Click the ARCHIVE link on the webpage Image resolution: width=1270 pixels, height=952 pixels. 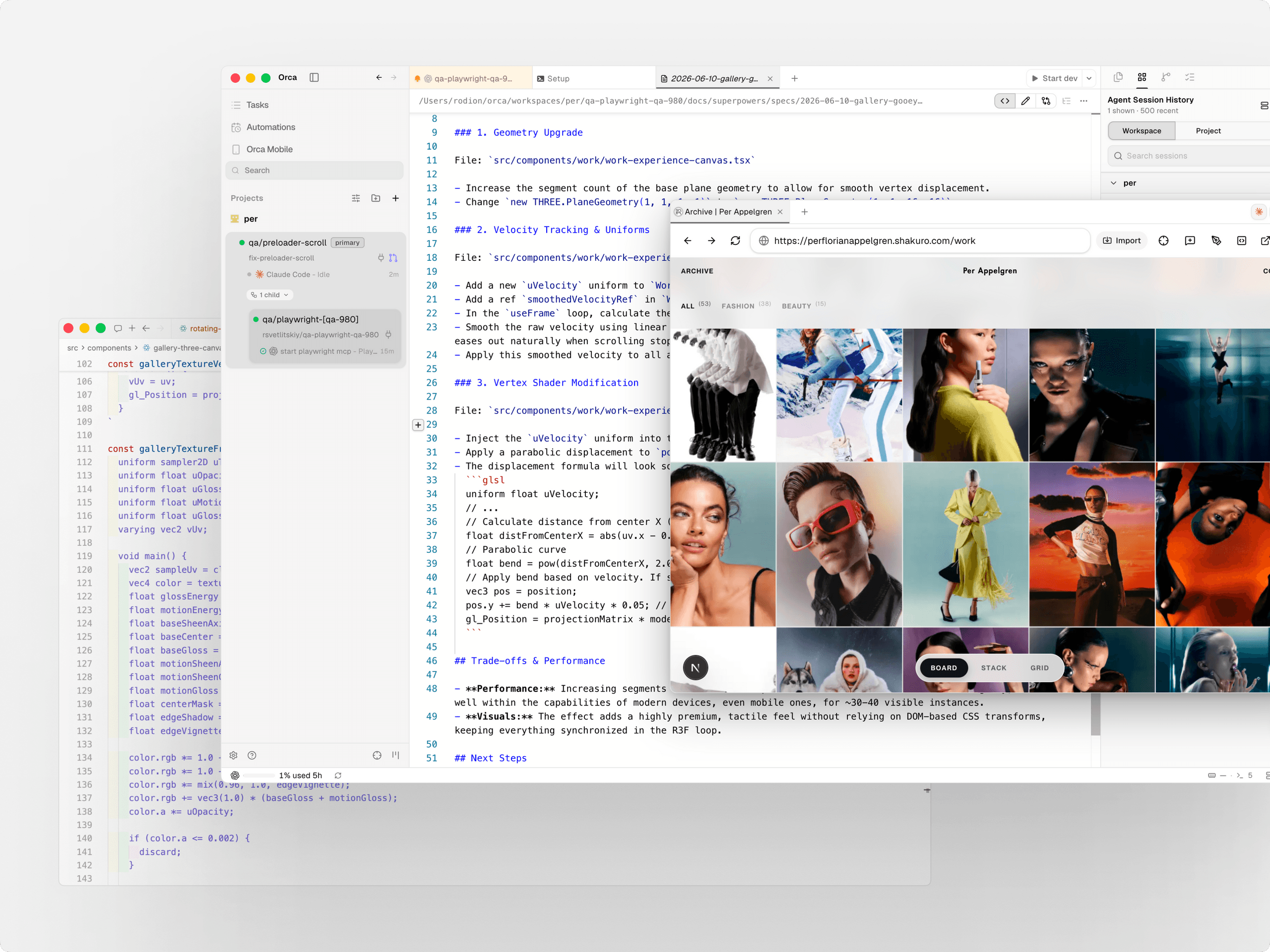point(697,271)
